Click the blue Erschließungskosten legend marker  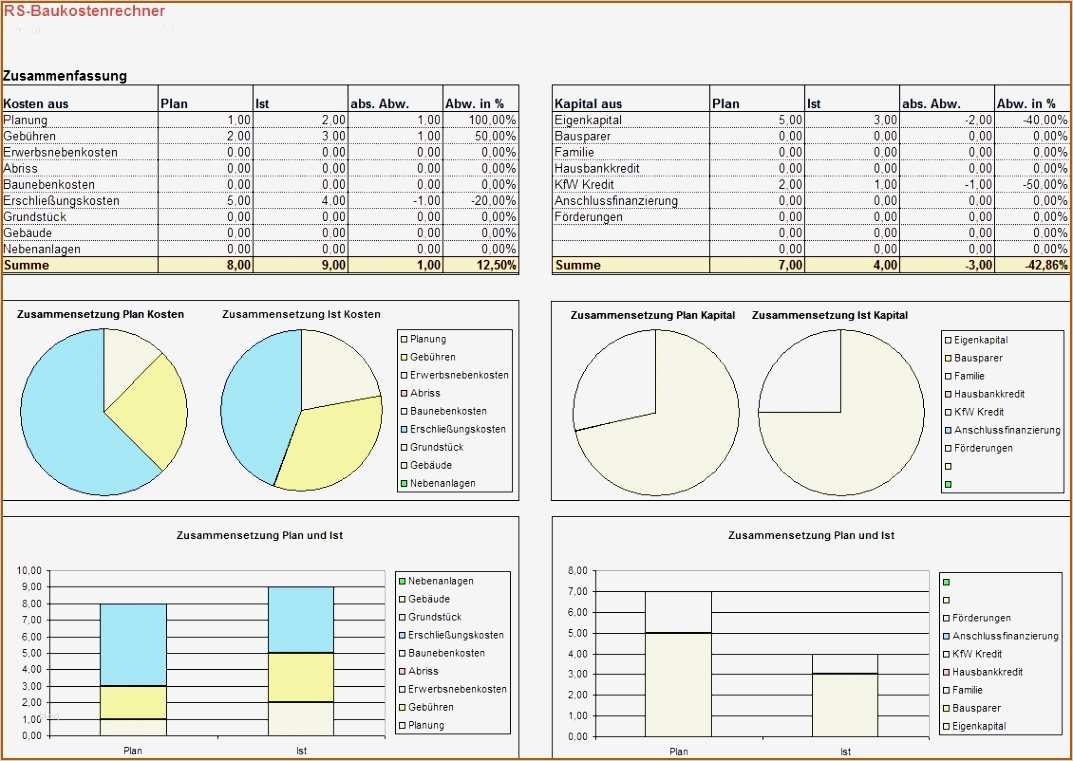pyautogui.click(x=403, y=429)
